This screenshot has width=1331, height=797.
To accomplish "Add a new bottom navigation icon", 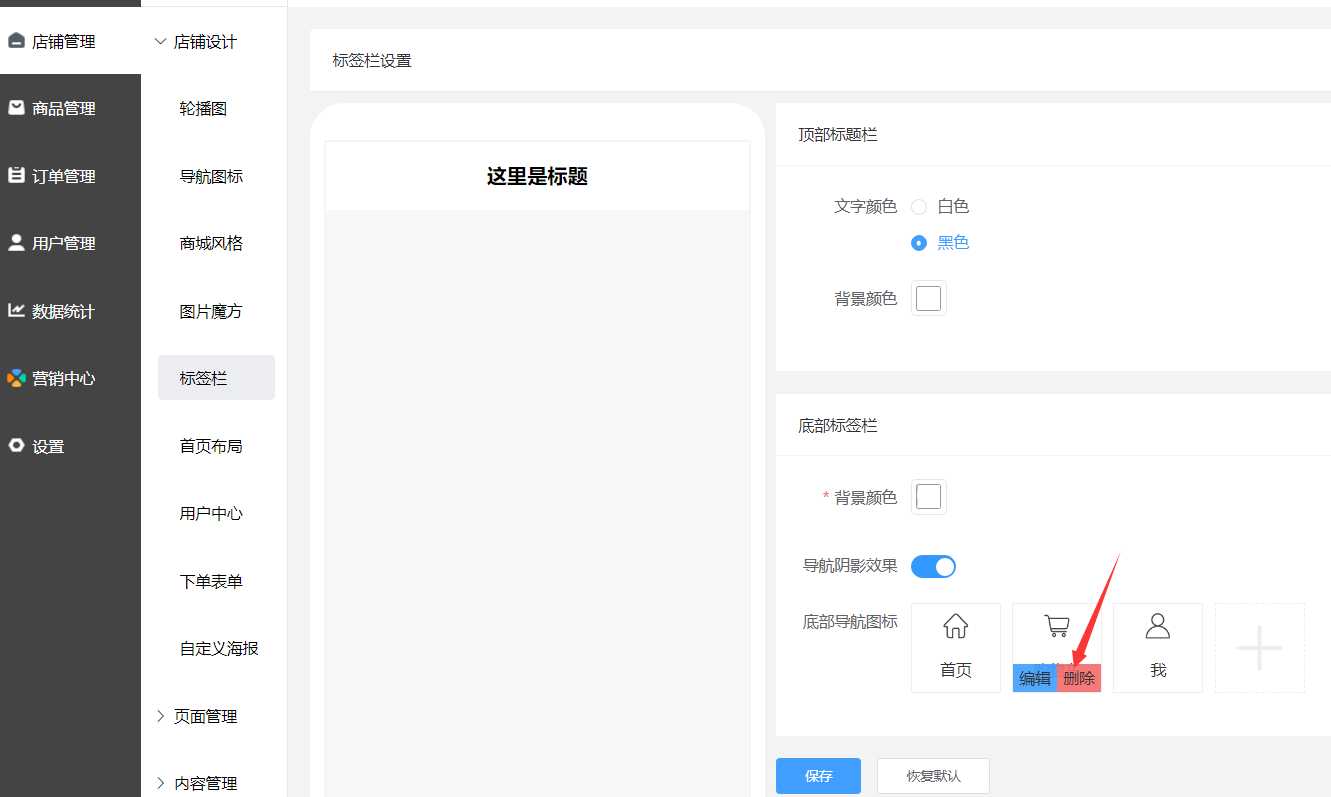I will coord(1260,648).
